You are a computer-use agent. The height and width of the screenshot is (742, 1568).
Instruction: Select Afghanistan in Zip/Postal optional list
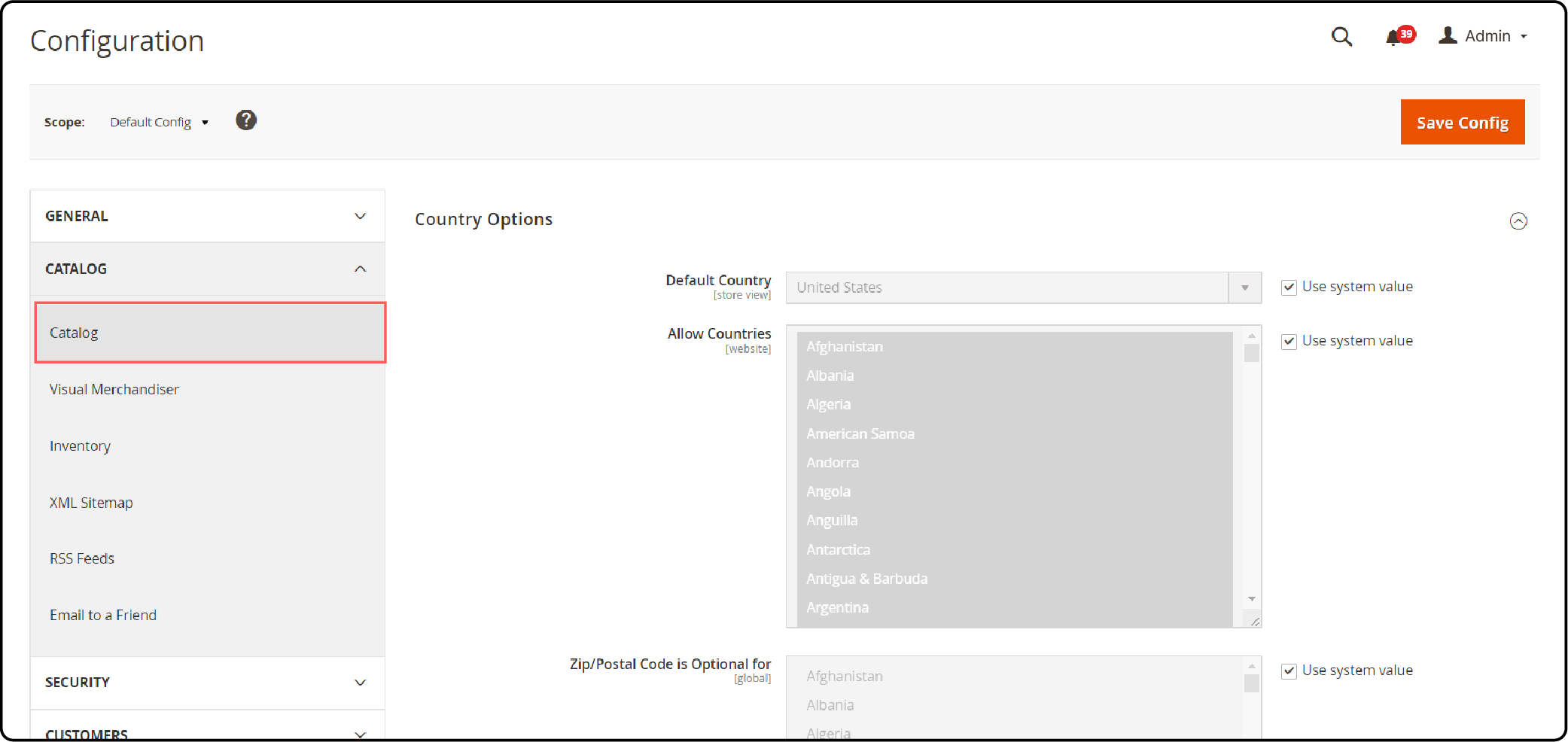(1015, 677)
